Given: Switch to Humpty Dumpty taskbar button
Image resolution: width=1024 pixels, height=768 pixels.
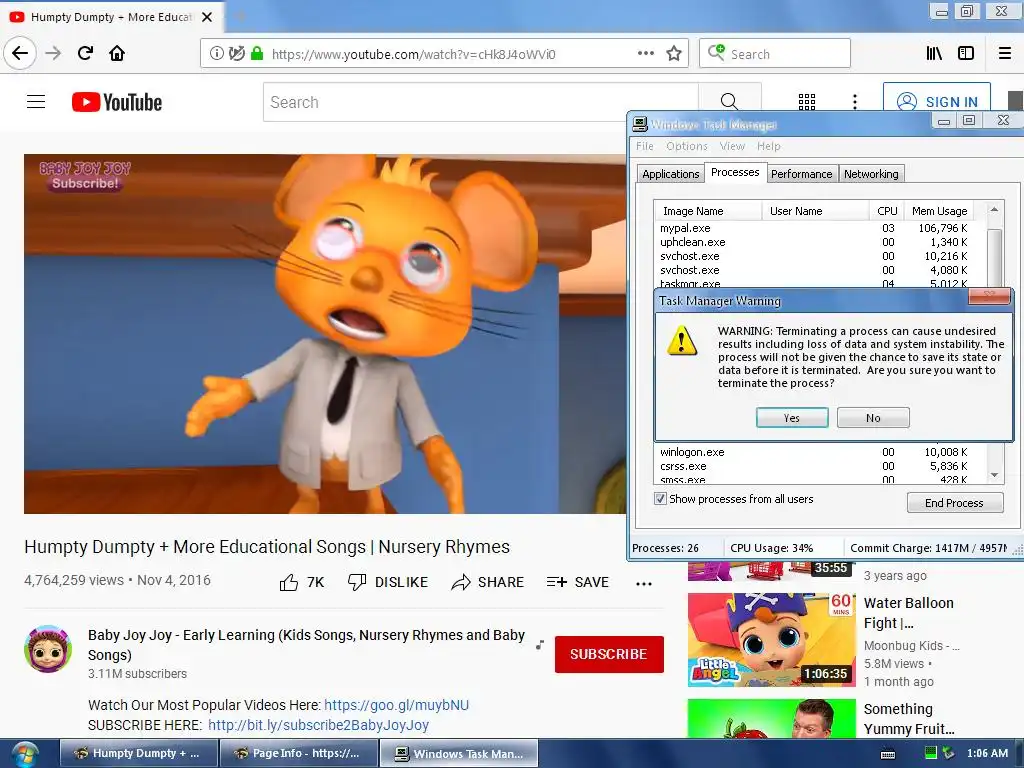Looking at the screenshot, I should [137, 754].
